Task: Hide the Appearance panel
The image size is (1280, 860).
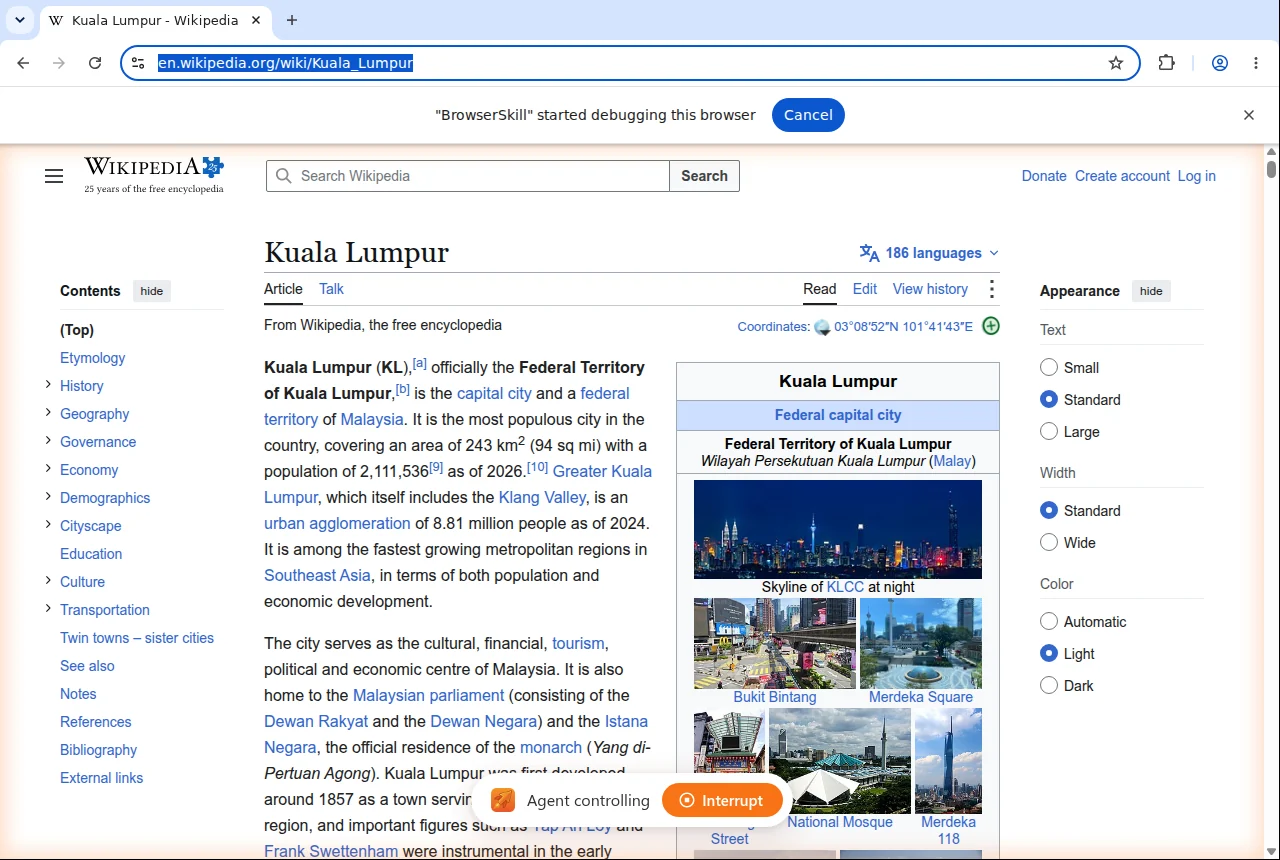Action: (x=1151, y=291)
